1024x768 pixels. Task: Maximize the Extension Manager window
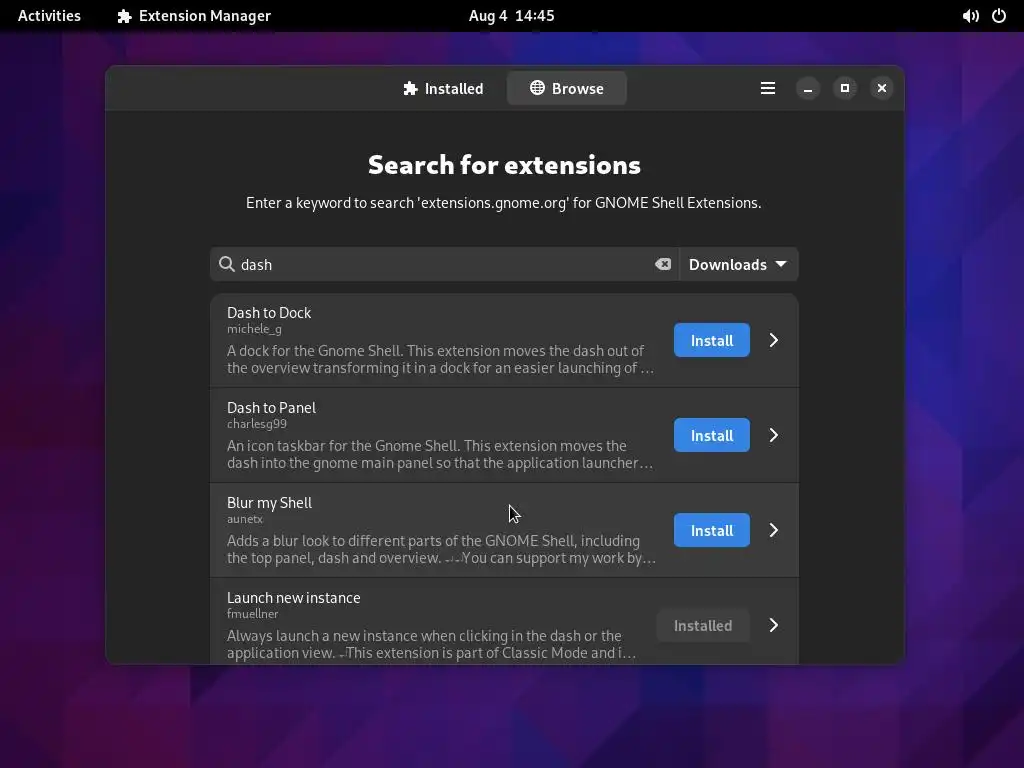845,88
